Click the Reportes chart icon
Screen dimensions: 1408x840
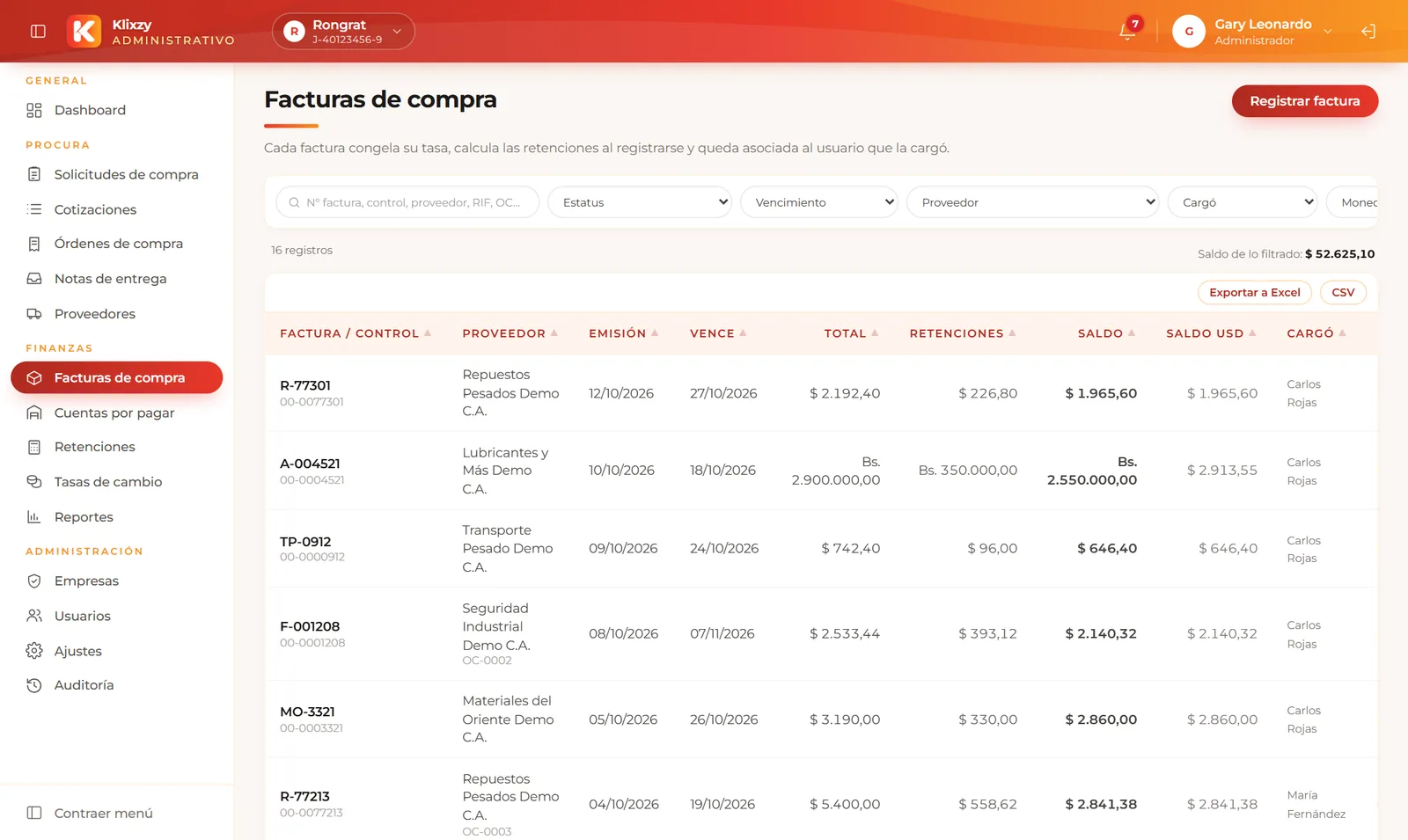click(x=34, y=517)
